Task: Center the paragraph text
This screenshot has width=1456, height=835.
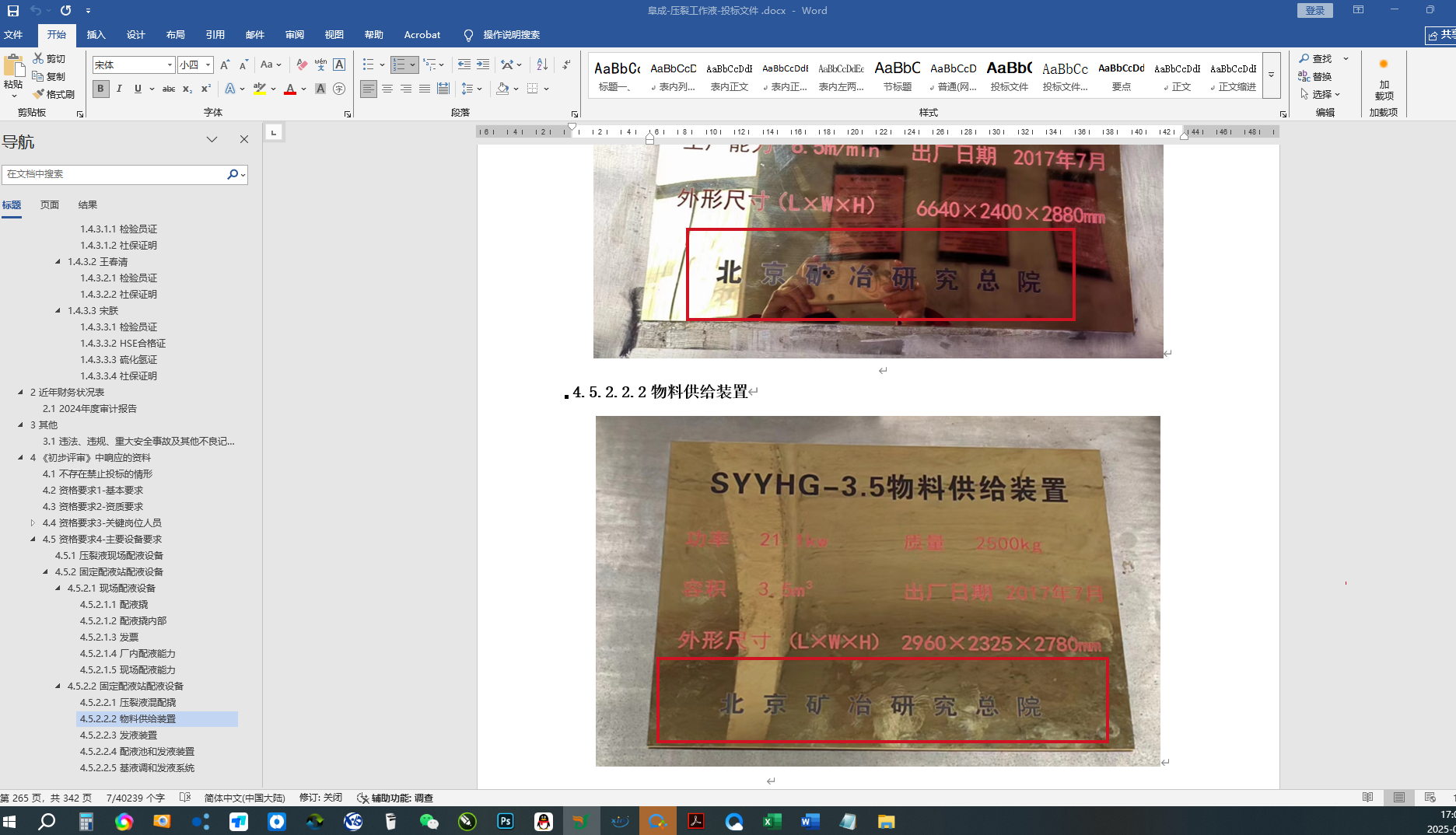Action: pyautogui.click(x=387, y=89)
